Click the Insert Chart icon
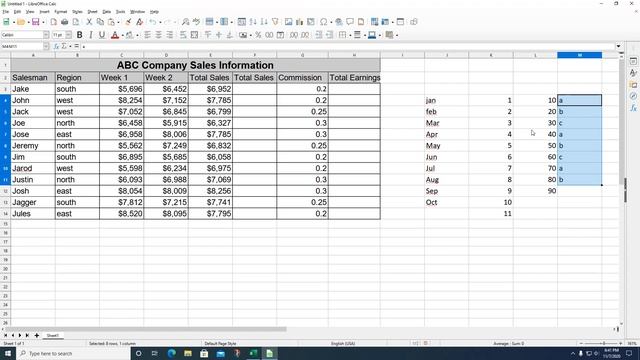The width and height of the screenshot is (640, 360). tap(300, 22)
